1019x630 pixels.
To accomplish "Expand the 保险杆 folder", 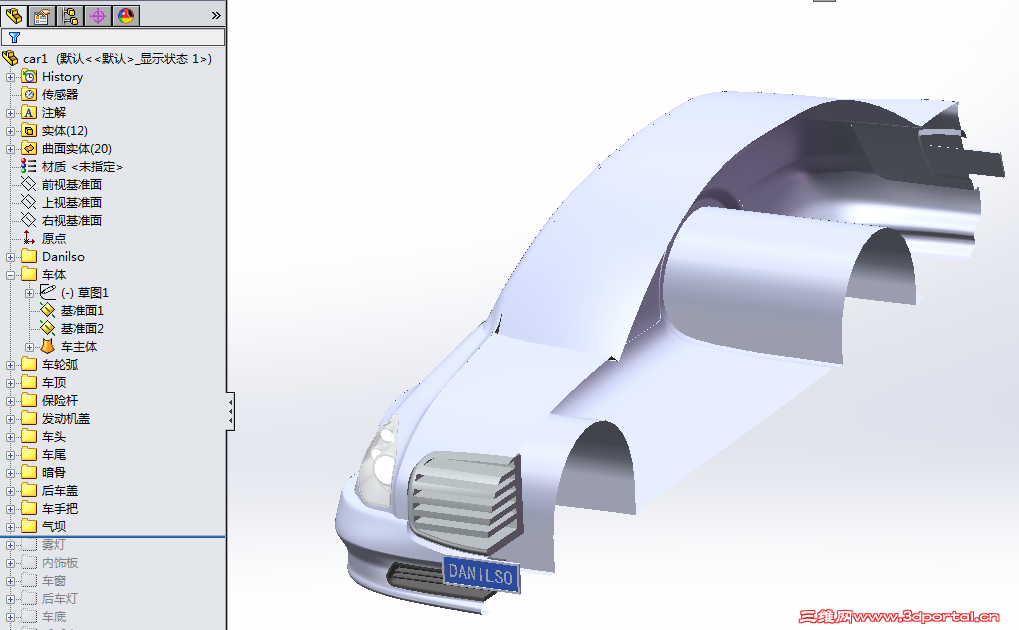I will (x=10, y=402).
